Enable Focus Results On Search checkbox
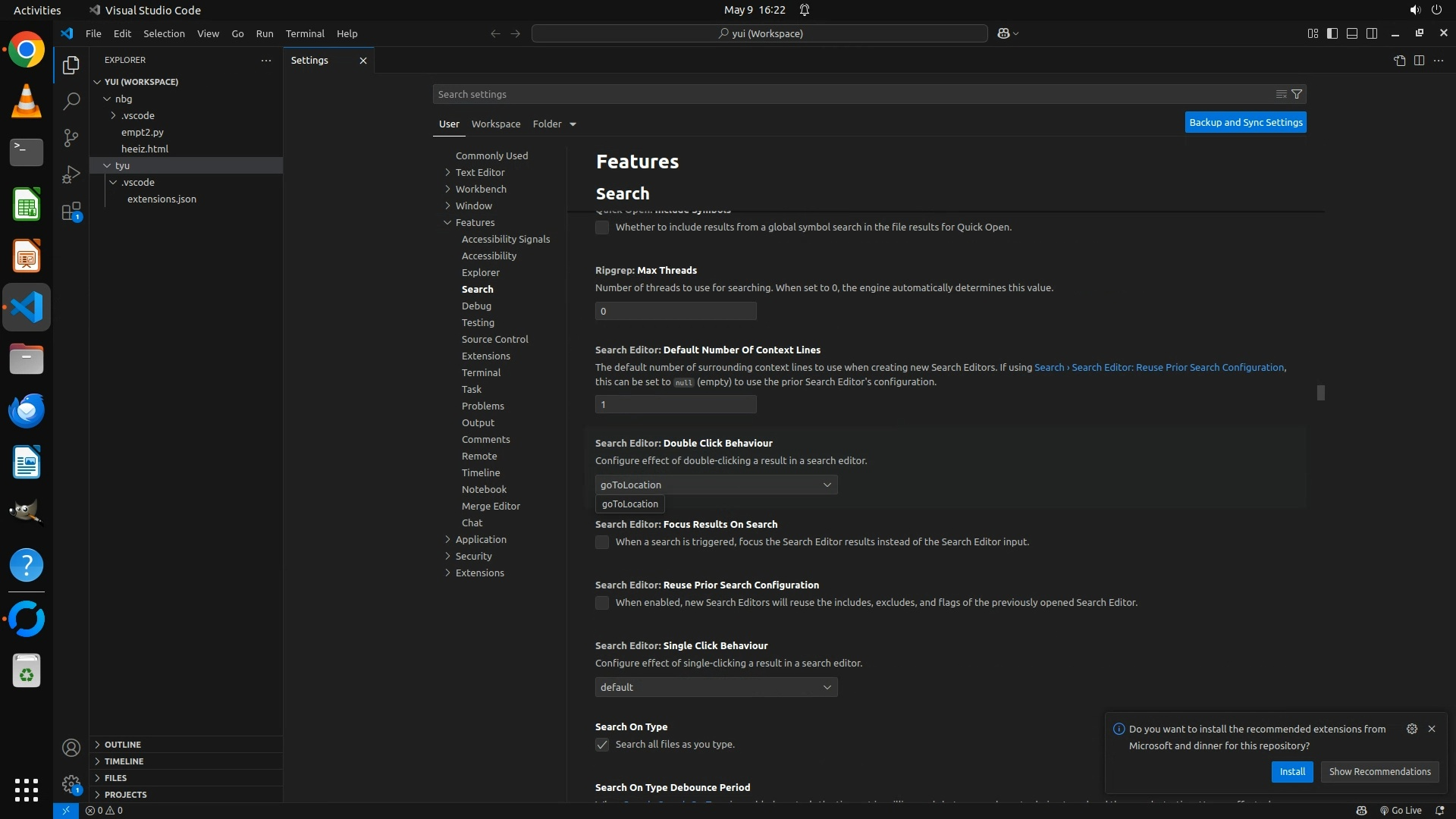The width and height of the screenshot is (1456, 819). [x=602, y=542]
